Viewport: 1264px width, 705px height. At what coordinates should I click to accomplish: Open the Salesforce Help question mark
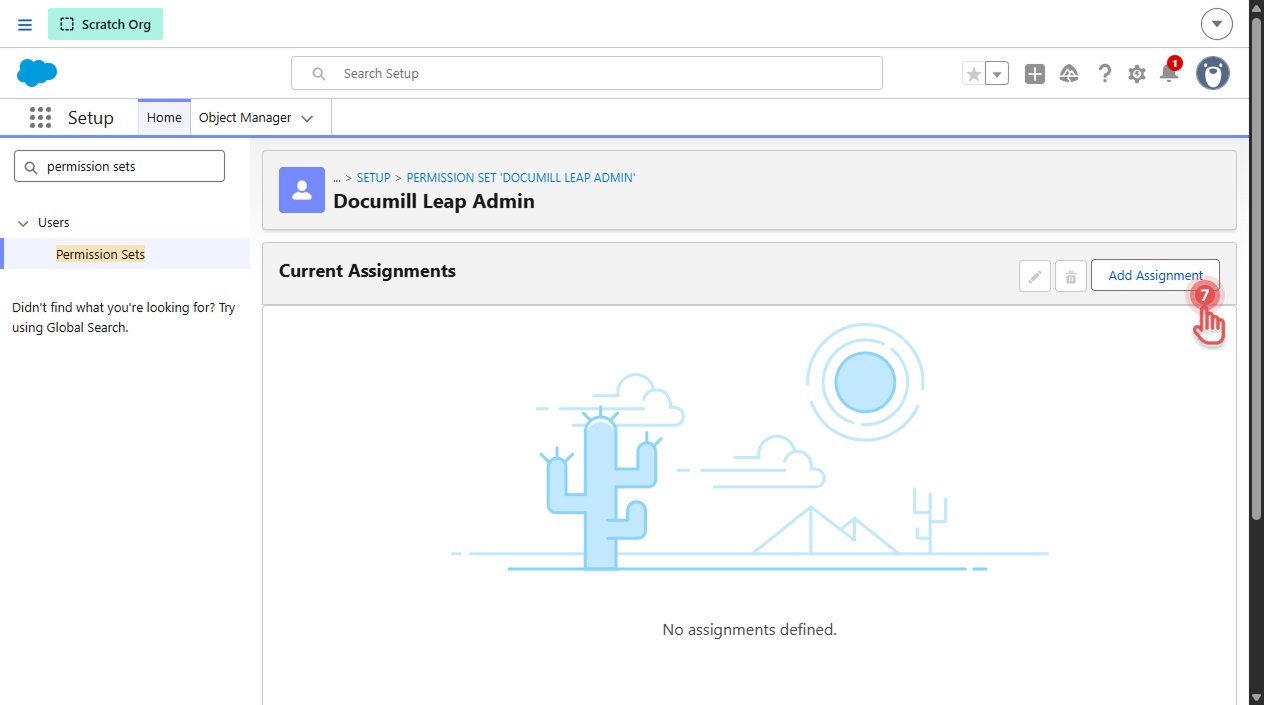(1104, 73)
